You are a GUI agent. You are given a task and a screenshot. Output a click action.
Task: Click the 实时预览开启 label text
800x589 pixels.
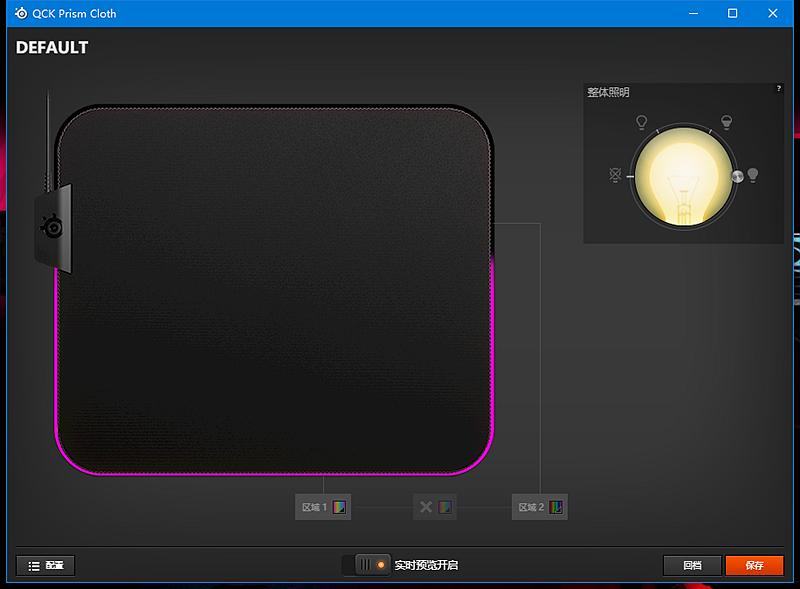coord(426,565)
